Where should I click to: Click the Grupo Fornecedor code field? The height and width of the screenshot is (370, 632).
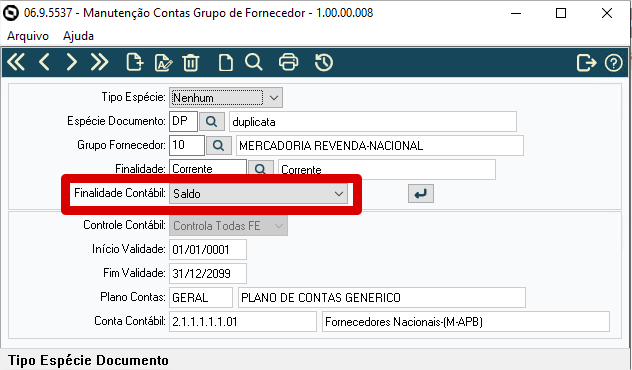tap(187, 146)
